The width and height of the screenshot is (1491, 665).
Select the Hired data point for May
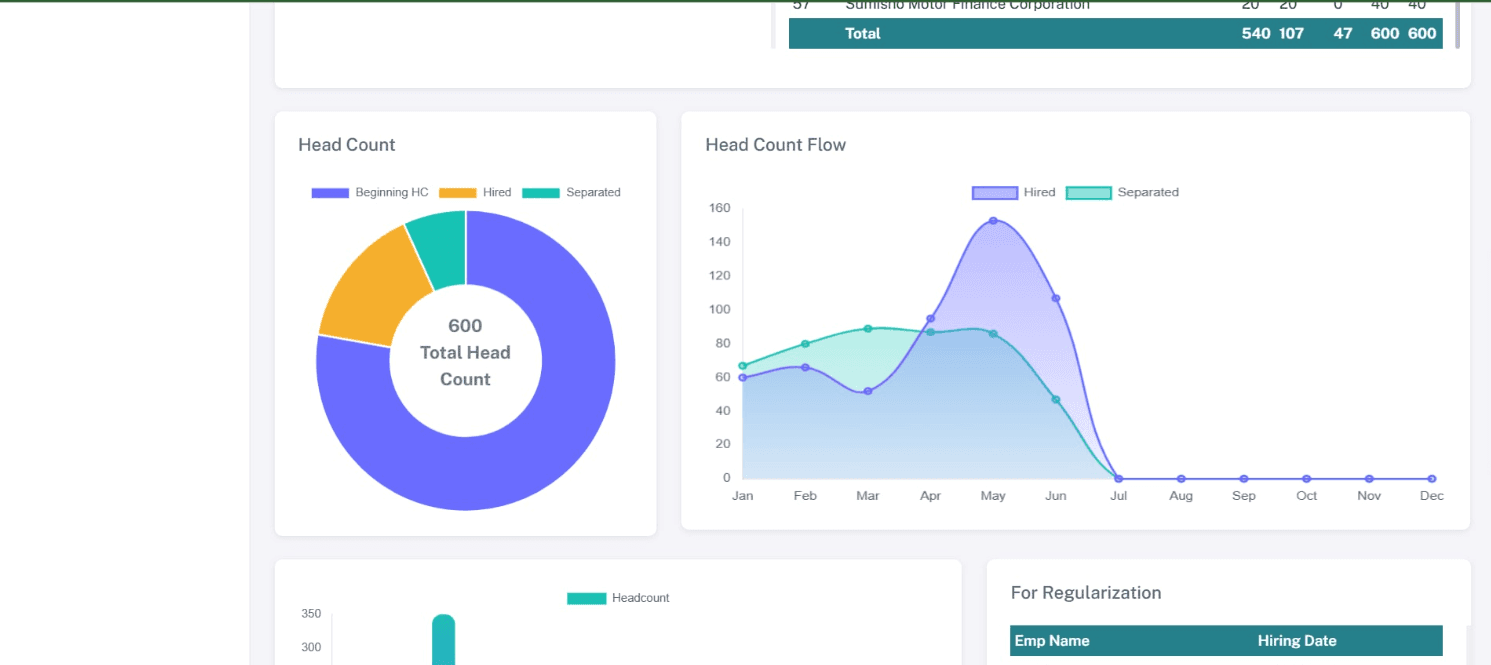pos(993,221)
